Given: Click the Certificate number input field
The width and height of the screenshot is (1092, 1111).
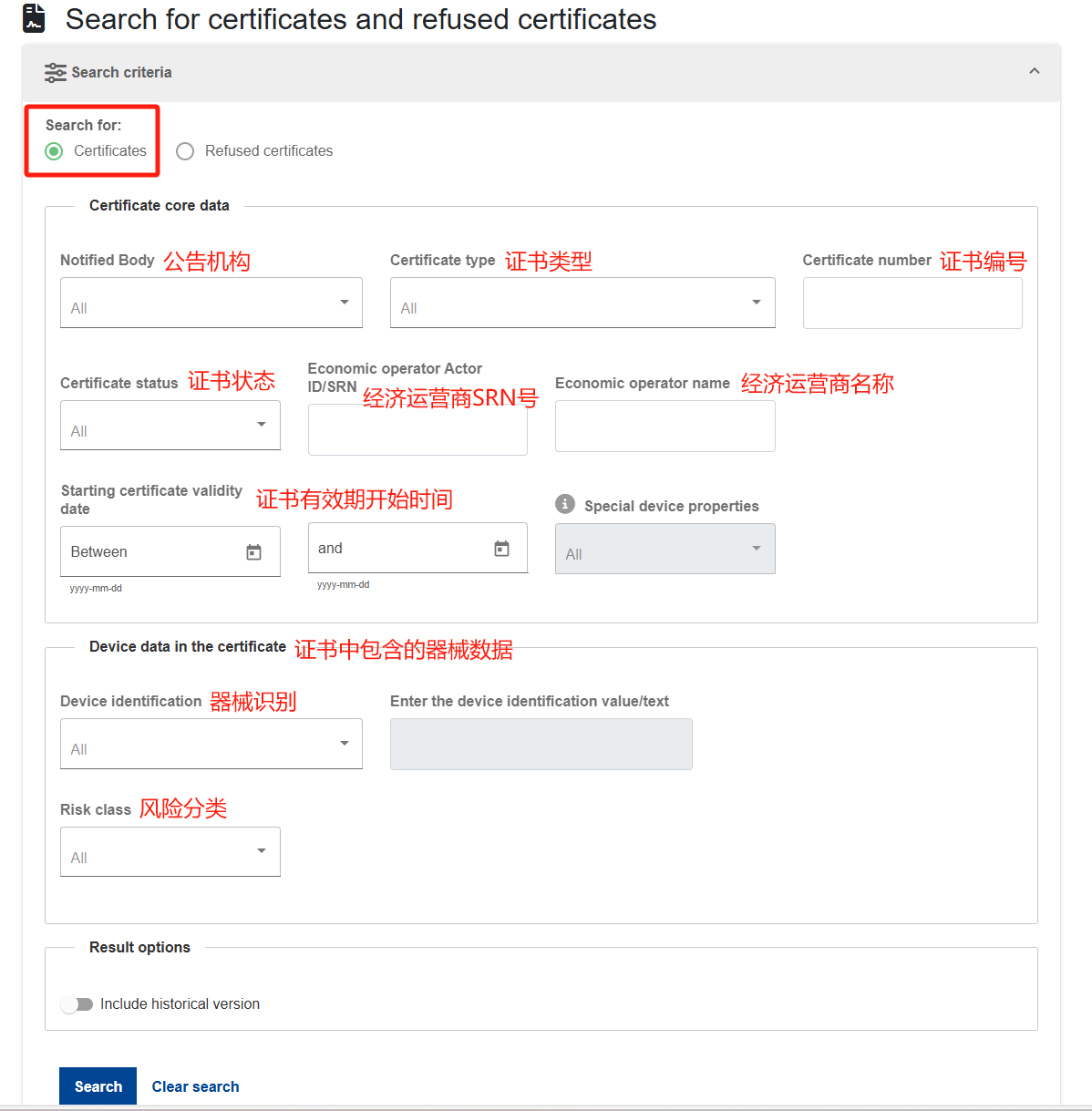Looking at the screenshot, I should pos(912,303).
